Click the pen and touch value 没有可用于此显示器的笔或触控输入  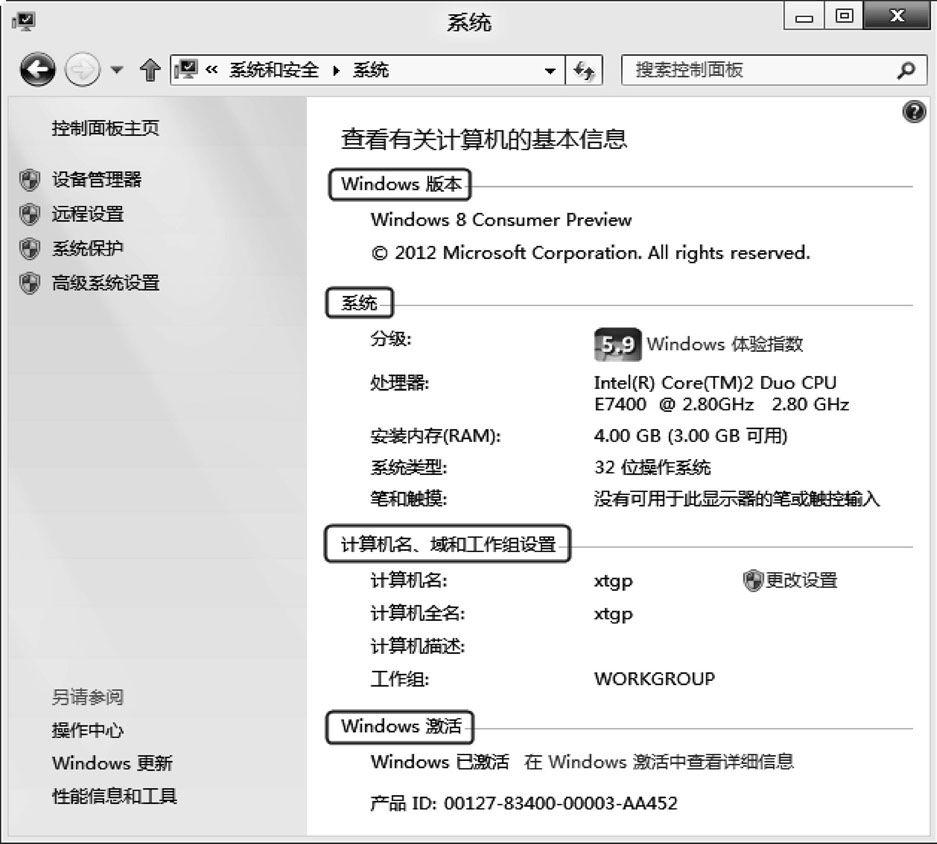737,499
